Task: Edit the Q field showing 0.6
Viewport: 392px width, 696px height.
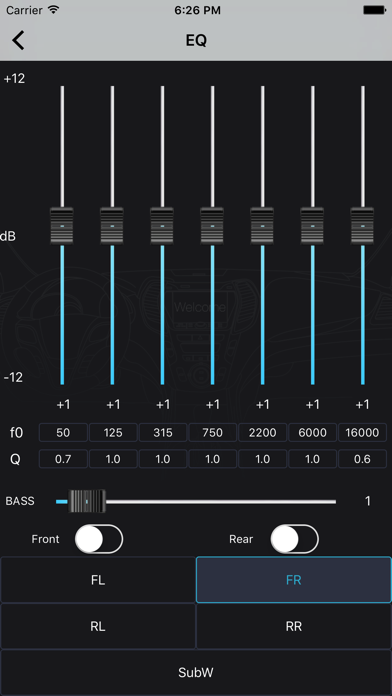Action: 362,459
